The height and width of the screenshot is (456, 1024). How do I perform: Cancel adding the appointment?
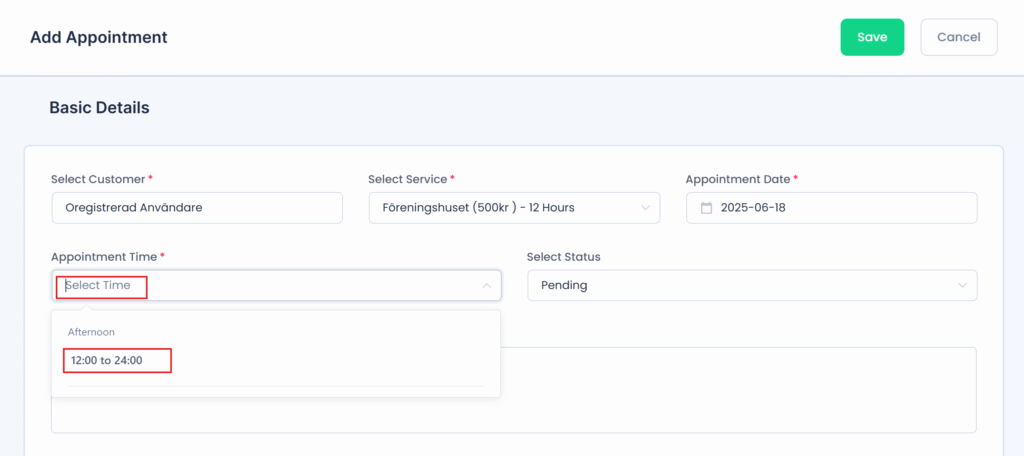tap(959, 37)
